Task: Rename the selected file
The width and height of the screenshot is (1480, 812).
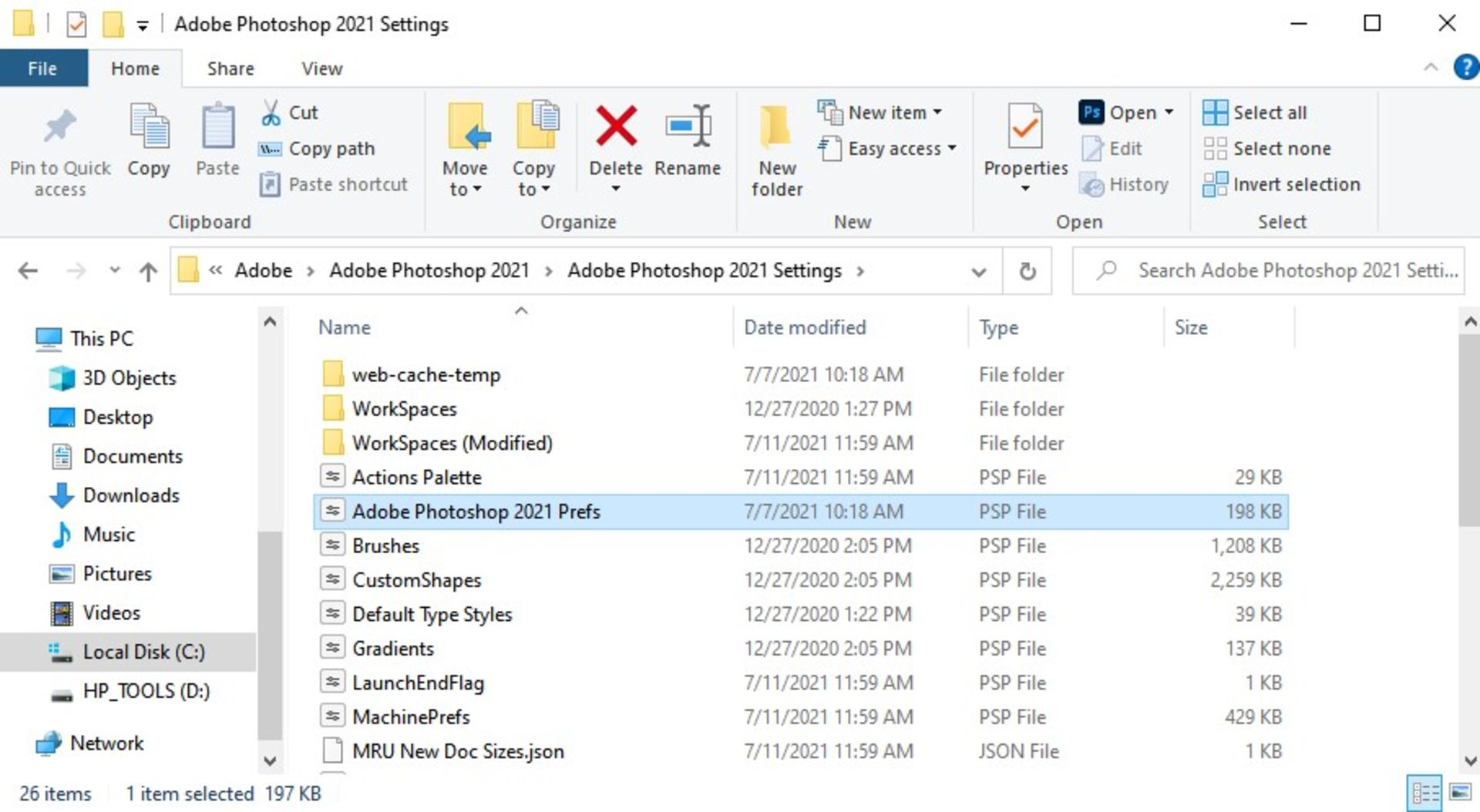Action: (x=688, y=141)
